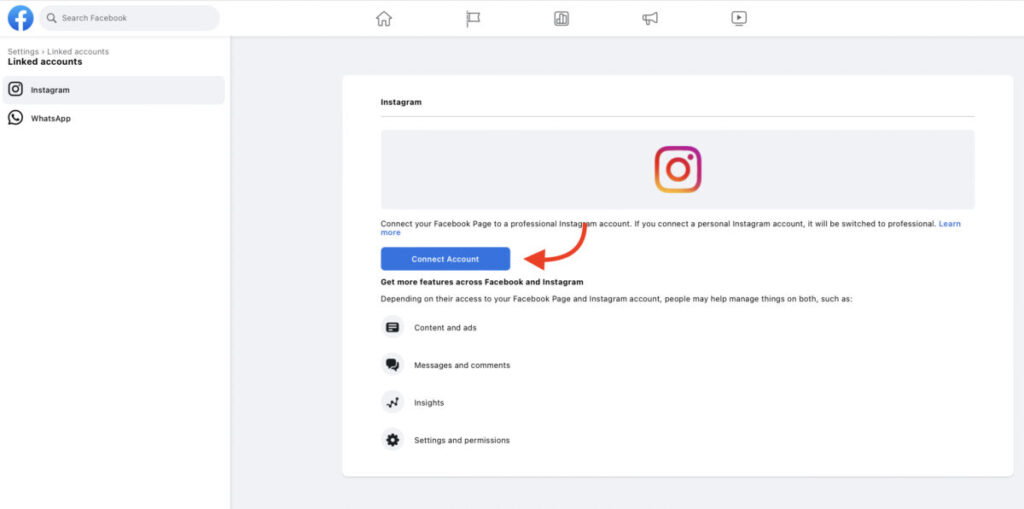Screen dimensions: 1024x509
Task: Click the Instagram icon in the sidebar
Action: click(16, 90)
